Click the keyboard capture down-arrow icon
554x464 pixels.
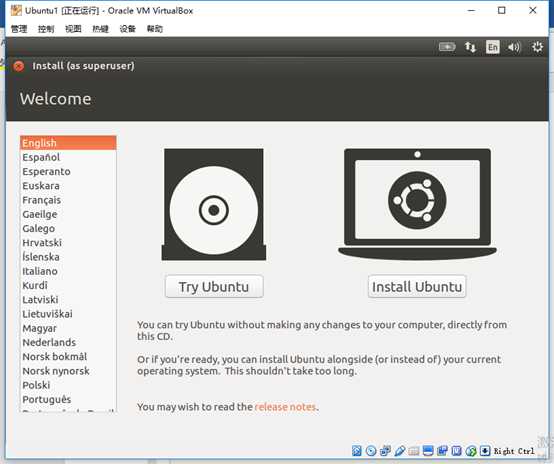coord(485,451)
